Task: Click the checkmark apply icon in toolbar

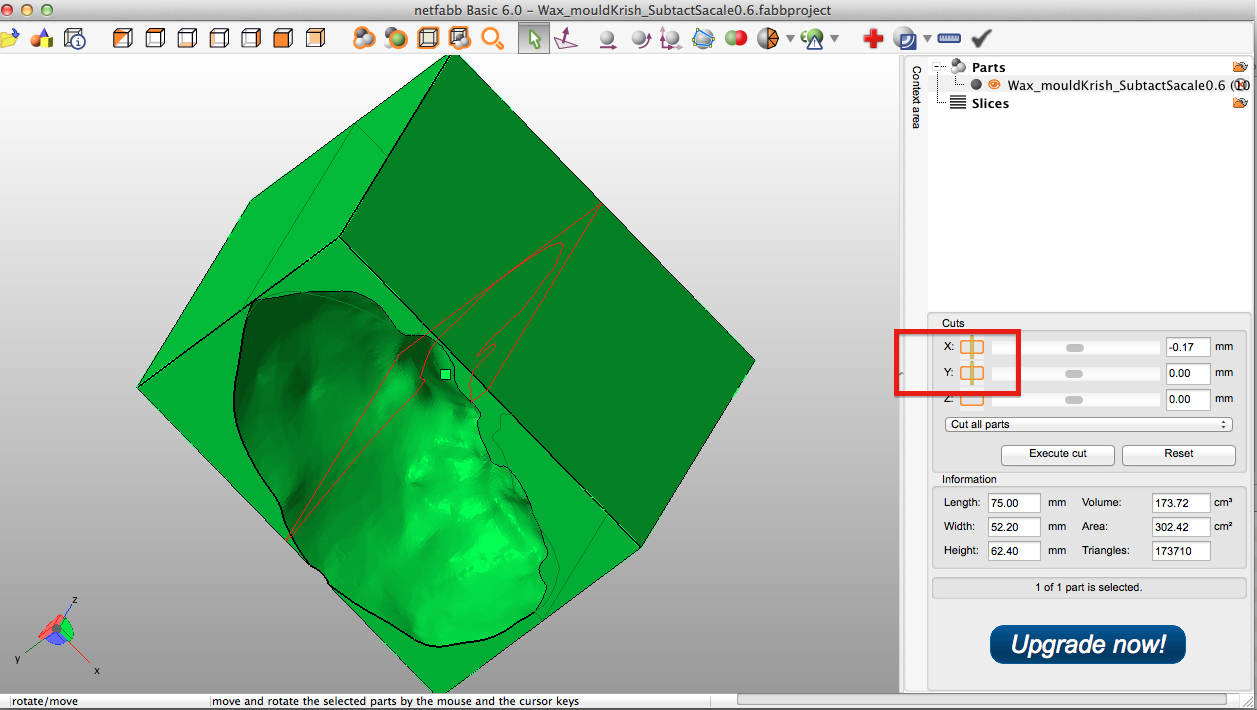Action: click(981, 37)
